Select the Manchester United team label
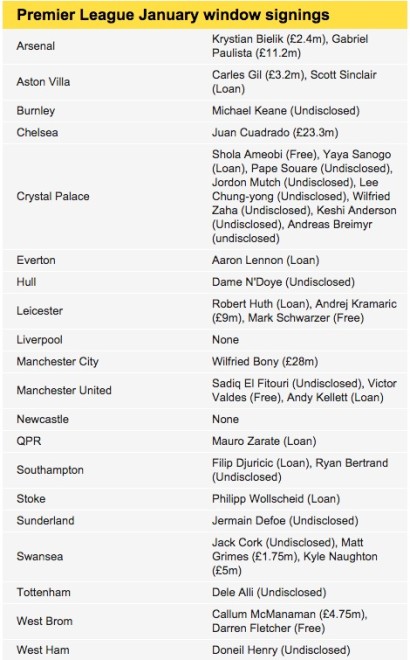The height and width of the screenshot is (660, 410). 64,390
